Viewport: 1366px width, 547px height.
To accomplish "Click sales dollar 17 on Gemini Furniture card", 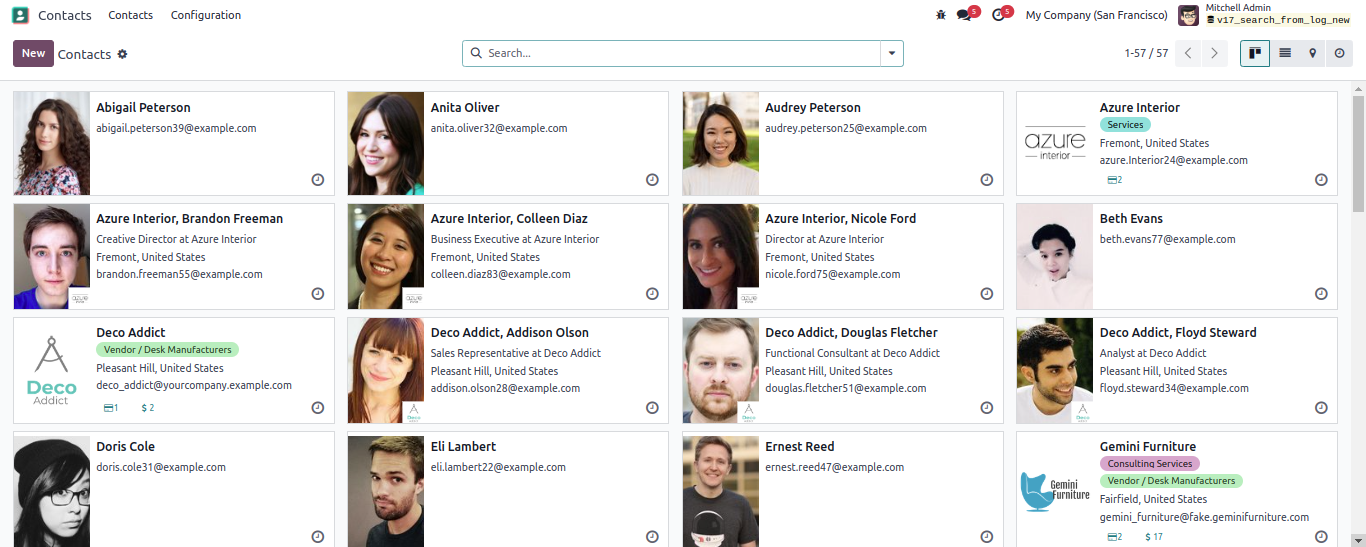I will tap(1154, 537).
